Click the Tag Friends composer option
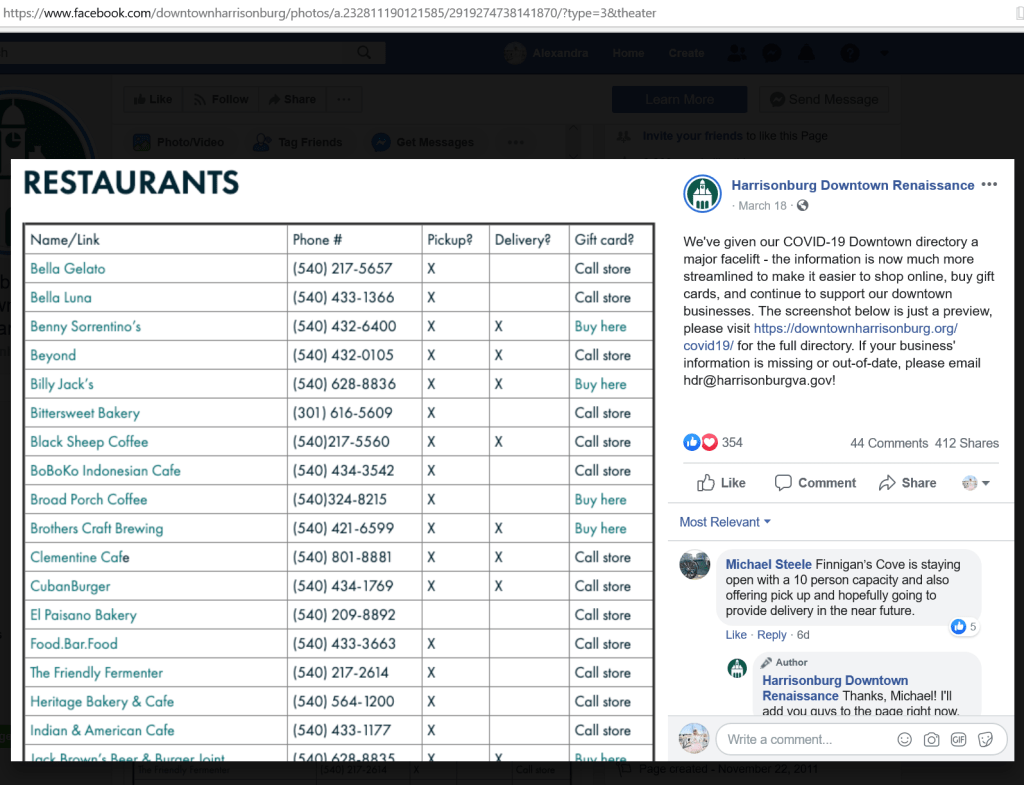This screenshot has width=1024, height=785. click(298, 142)
